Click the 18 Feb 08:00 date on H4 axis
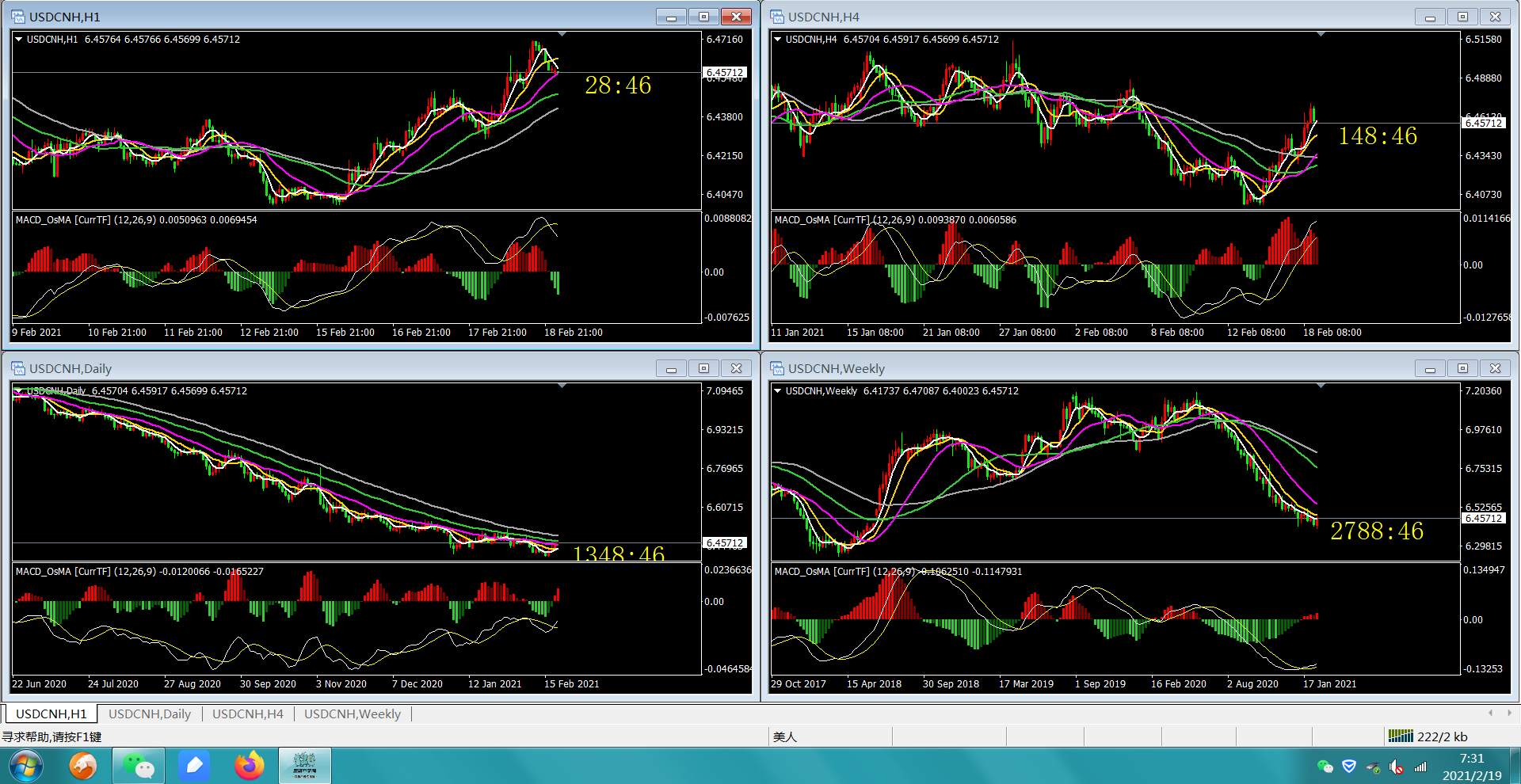Viewport: 1521px width, 784px height. tap(1332, 332)
